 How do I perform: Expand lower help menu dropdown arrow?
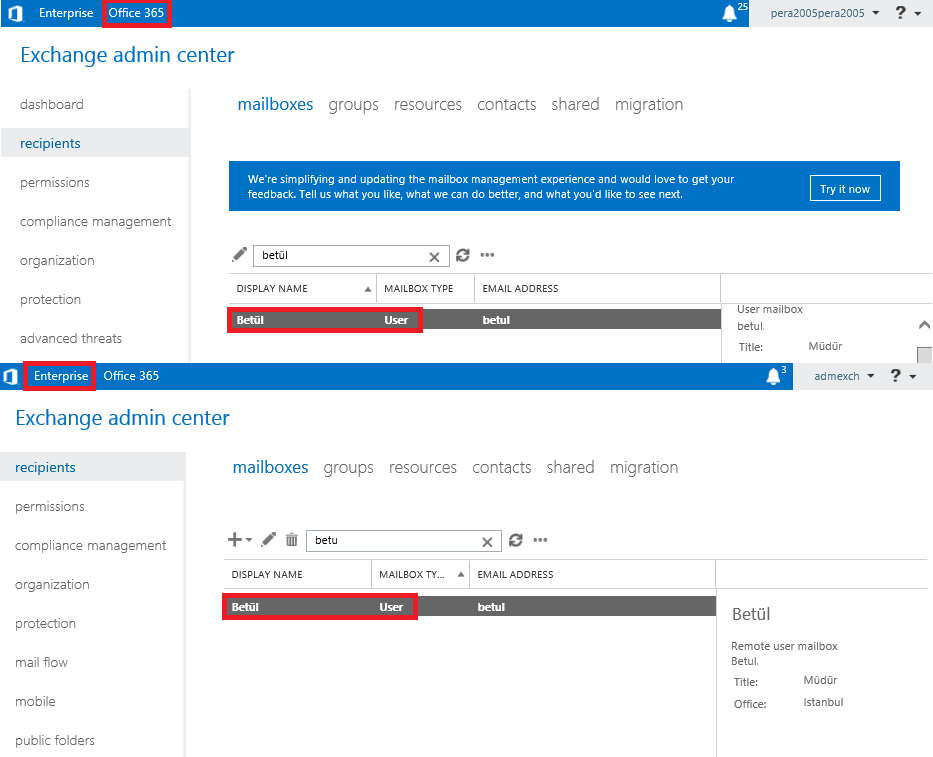click(913, 377)
